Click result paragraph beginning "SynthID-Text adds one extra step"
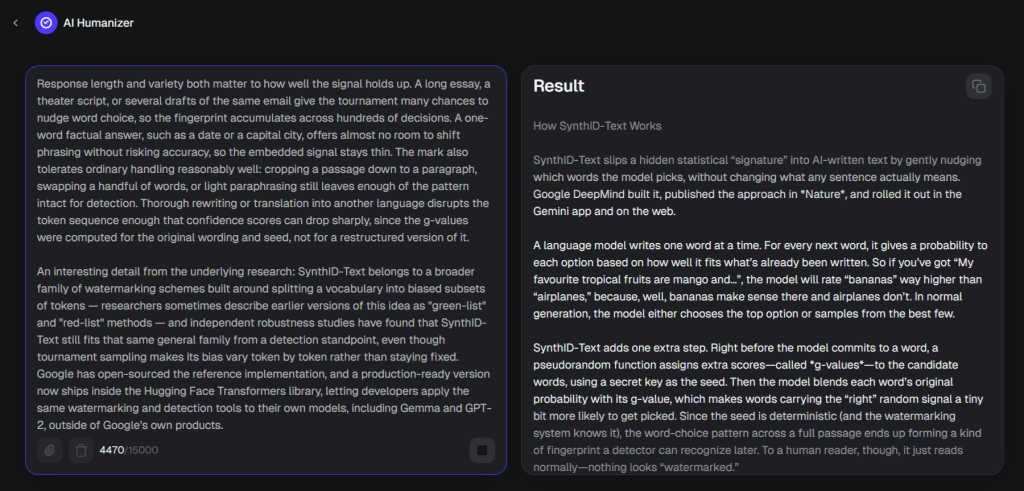Screen dimensions: 1024x491 tap(760, 407)
